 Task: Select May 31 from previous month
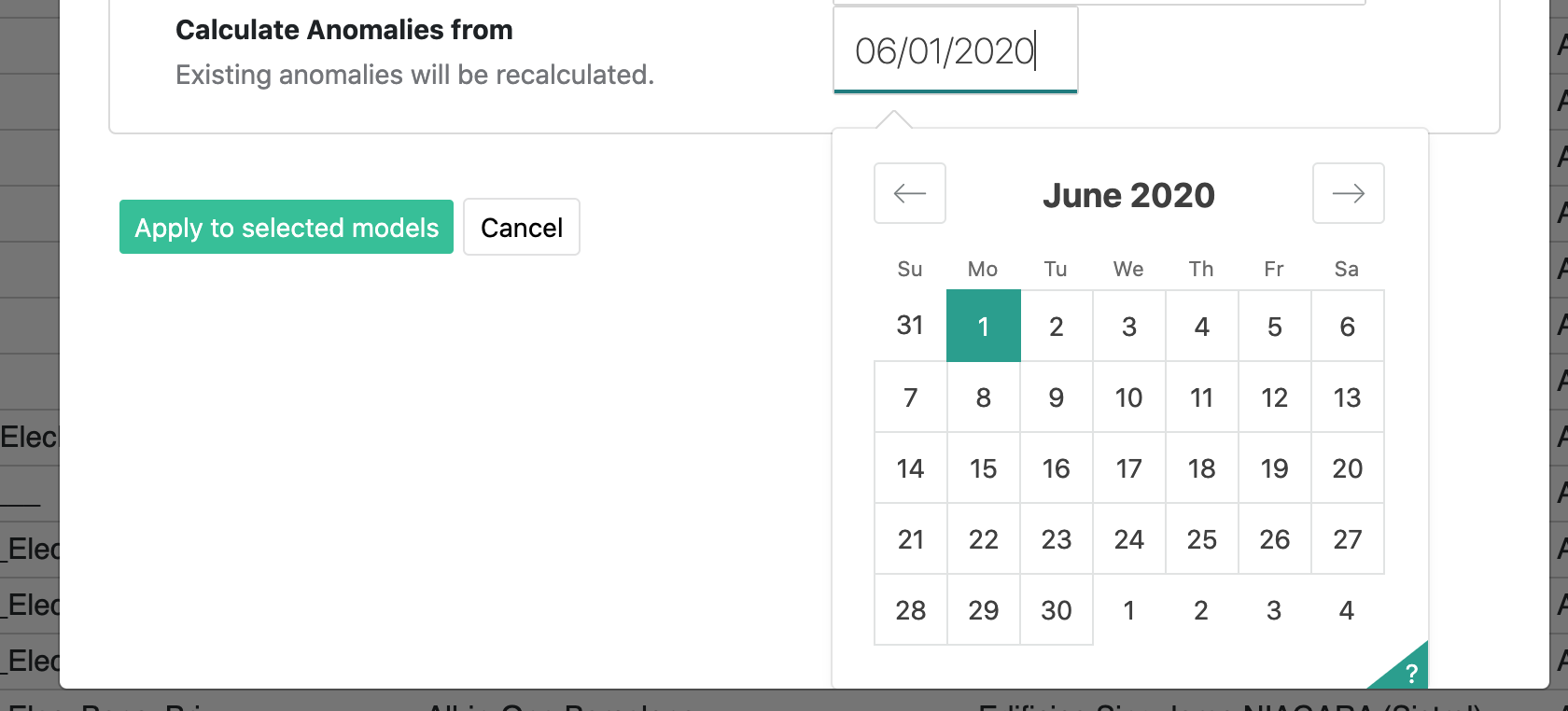(x=911, y=326)
